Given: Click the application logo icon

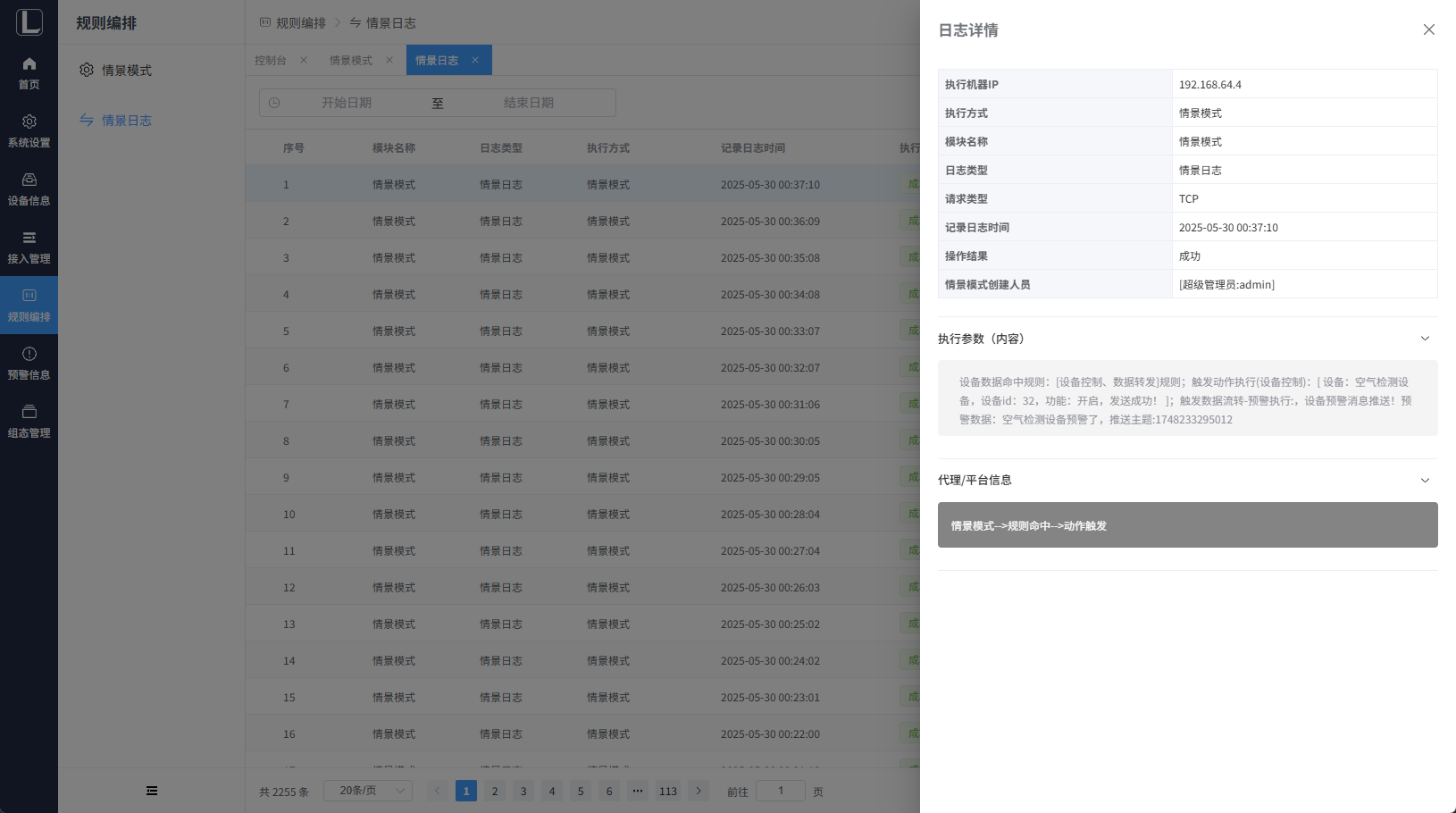Looking at the screenshot, I should 29,21.
